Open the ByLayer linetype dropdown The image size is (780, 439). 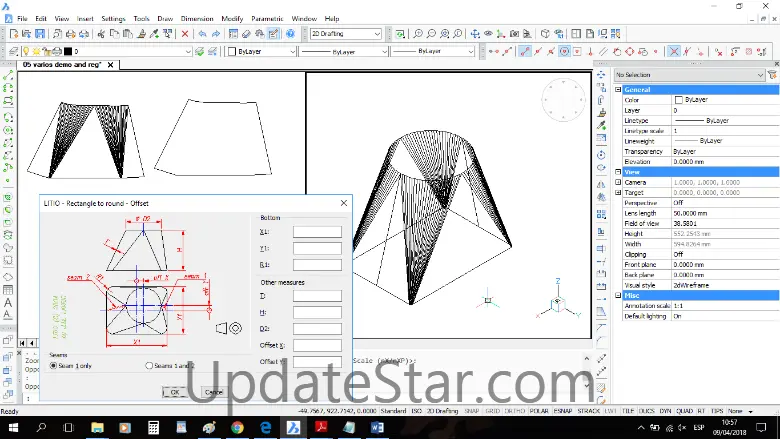385,51
